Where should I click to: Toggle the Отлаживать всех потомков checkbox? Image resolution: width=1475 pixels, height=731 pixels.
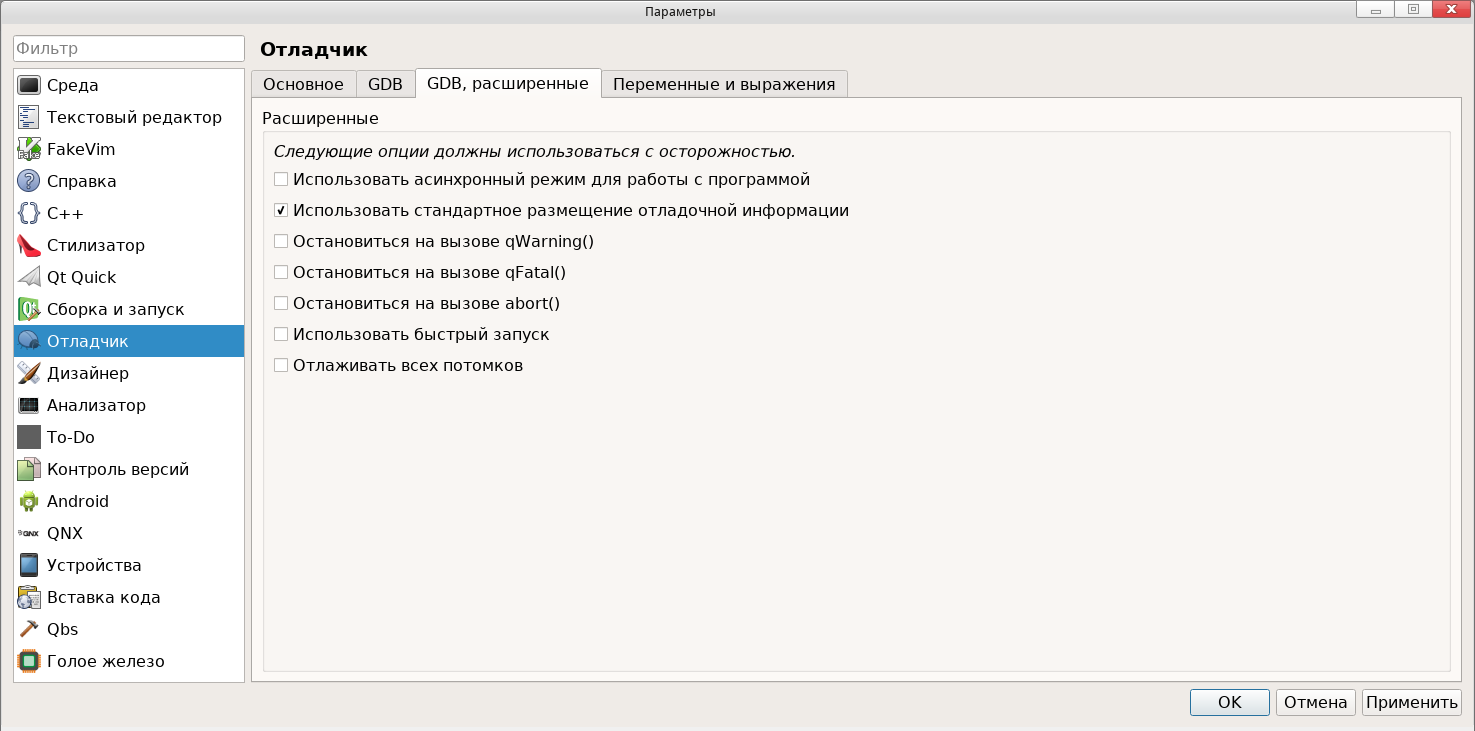click(x=281, y=366)
